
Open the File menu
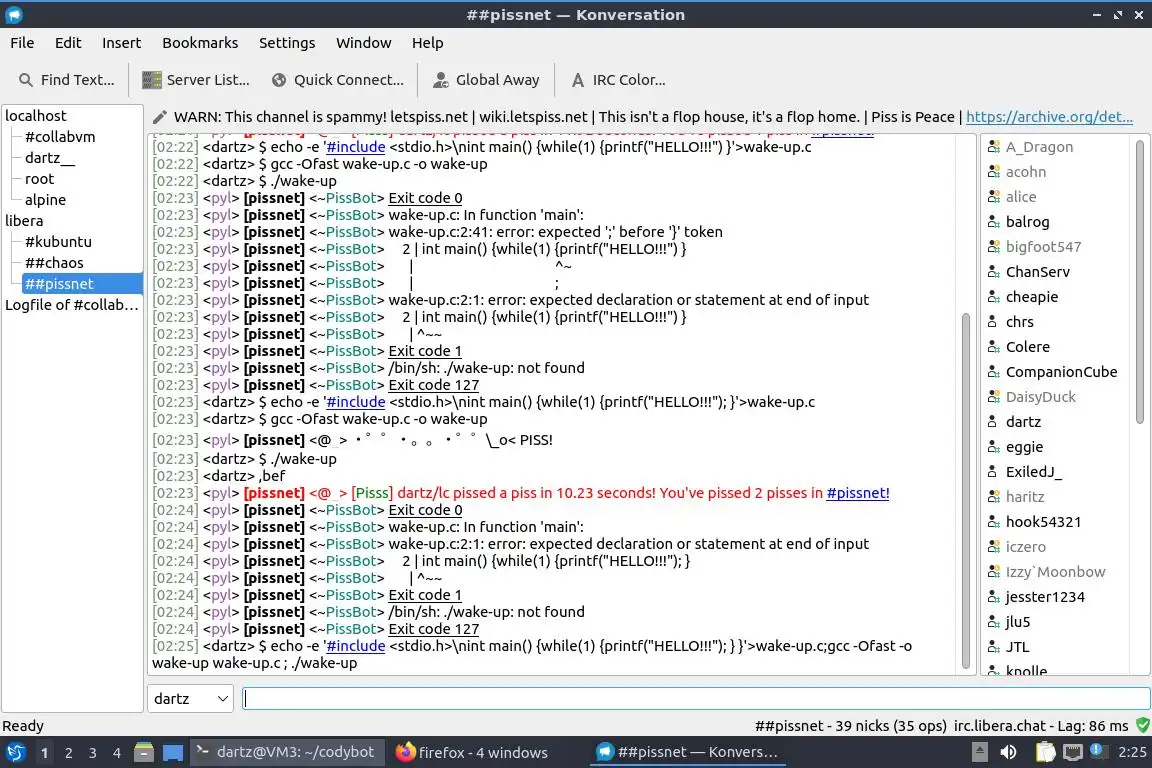(x=22, y=43)
